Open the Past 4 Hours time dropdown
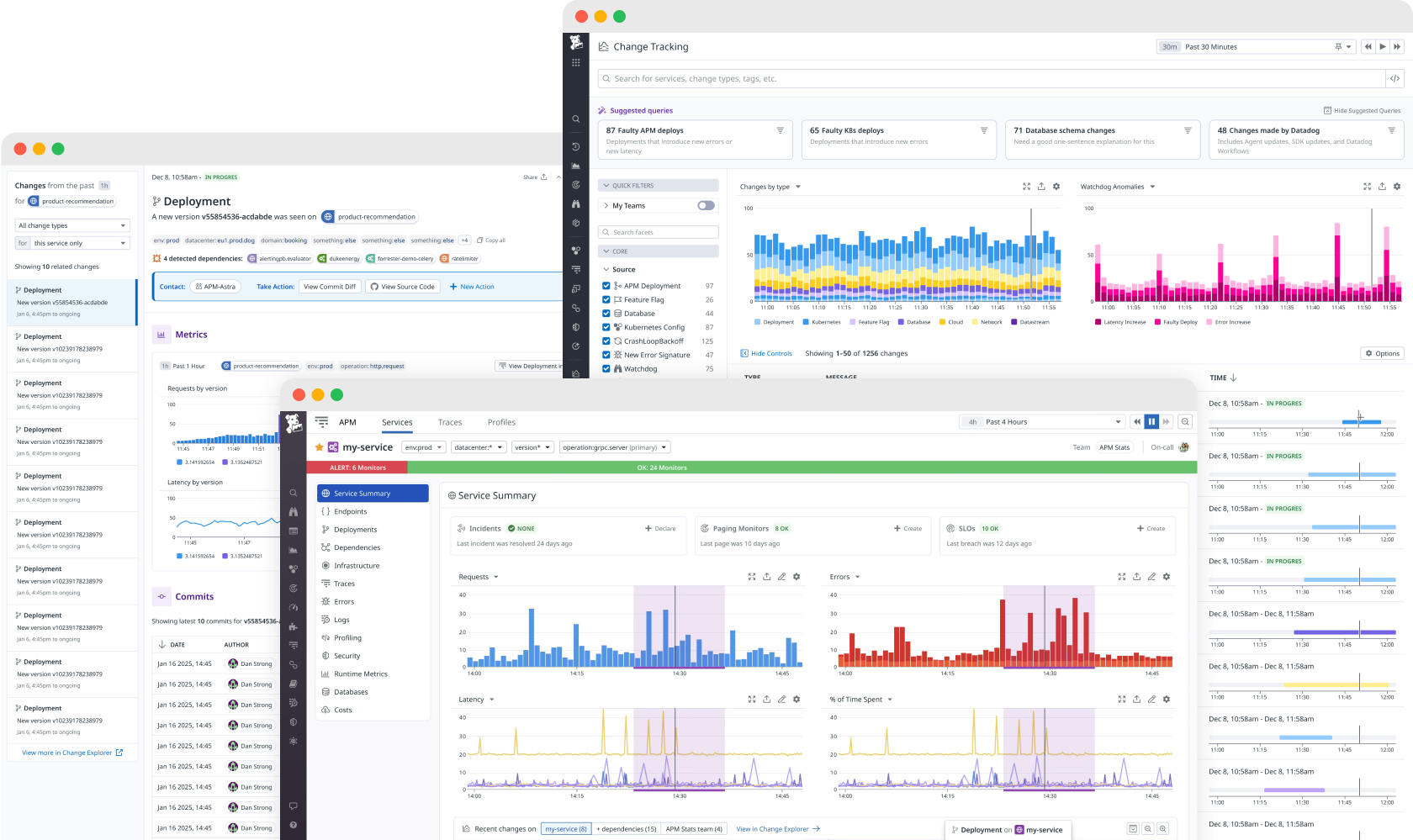Image resolution: width=1413 pixels, height=840 pixels. coord(1042,422)
